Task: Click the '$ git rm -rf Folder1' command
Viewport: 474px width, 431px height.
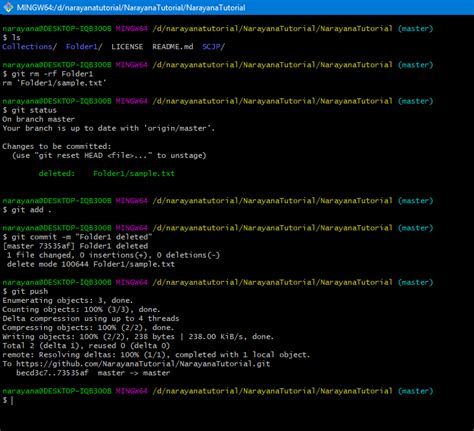Action: (x=48, y=74)
